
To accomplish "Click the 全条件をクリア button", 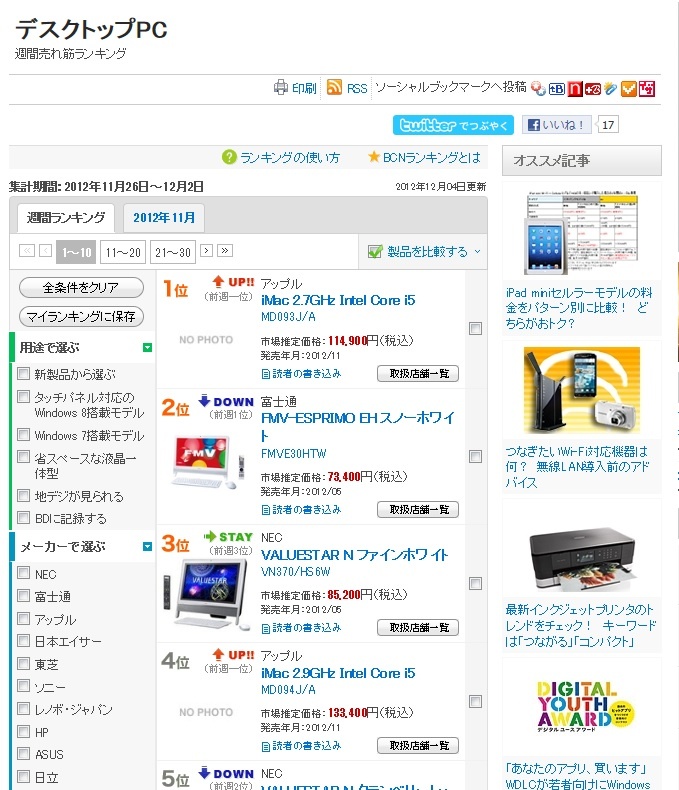I will point(81,288).
